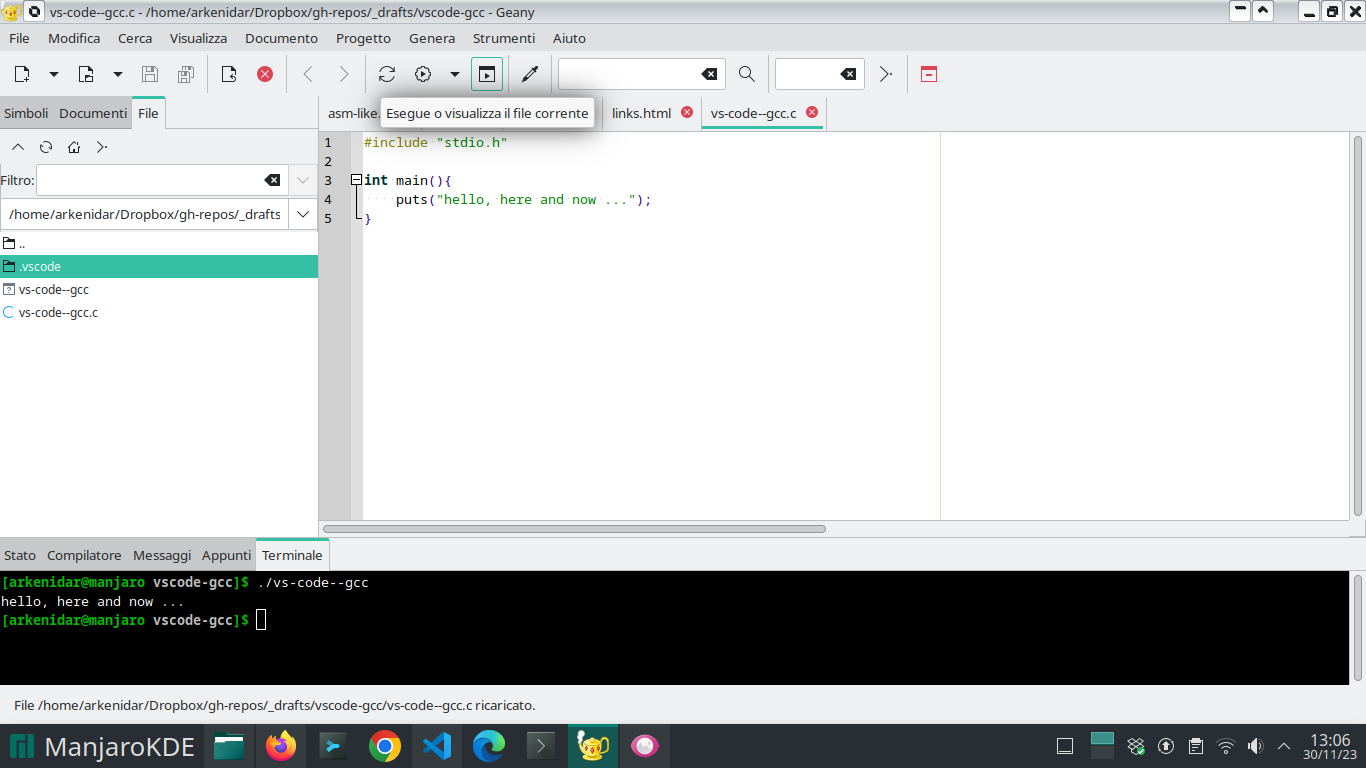1366x768 pixels.
Task: Go to home directory in file browser
Action: [x=74, y=147]
